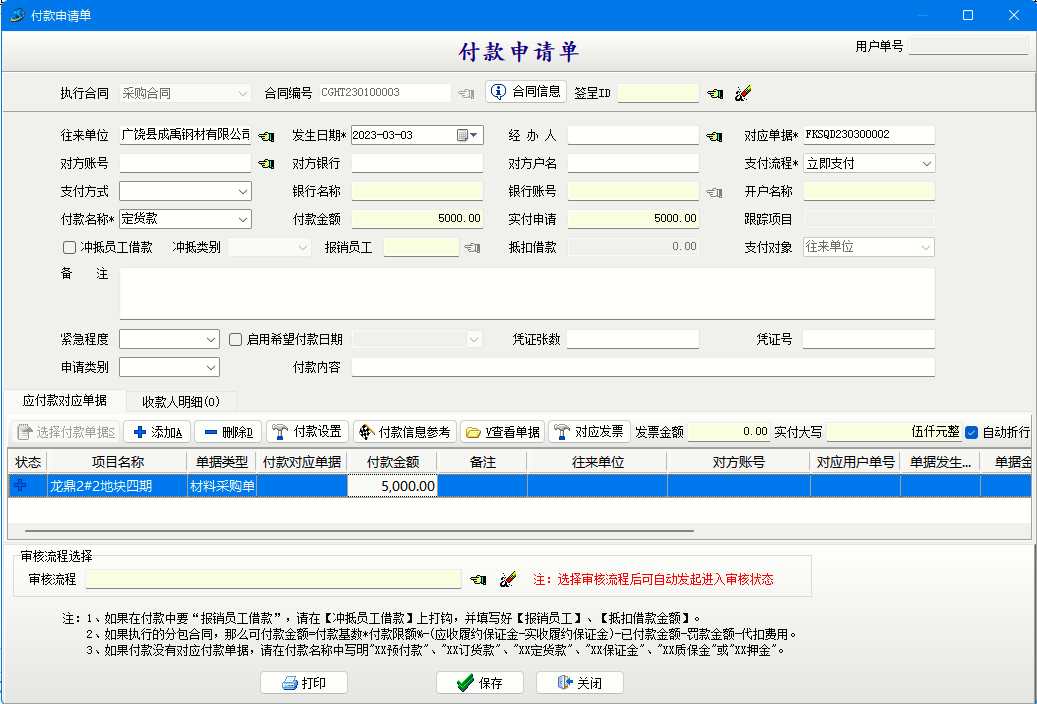Screen dimensions: 1037x704
Task: Click the lookup icon next to 经办人
Action: pos(714,135)
